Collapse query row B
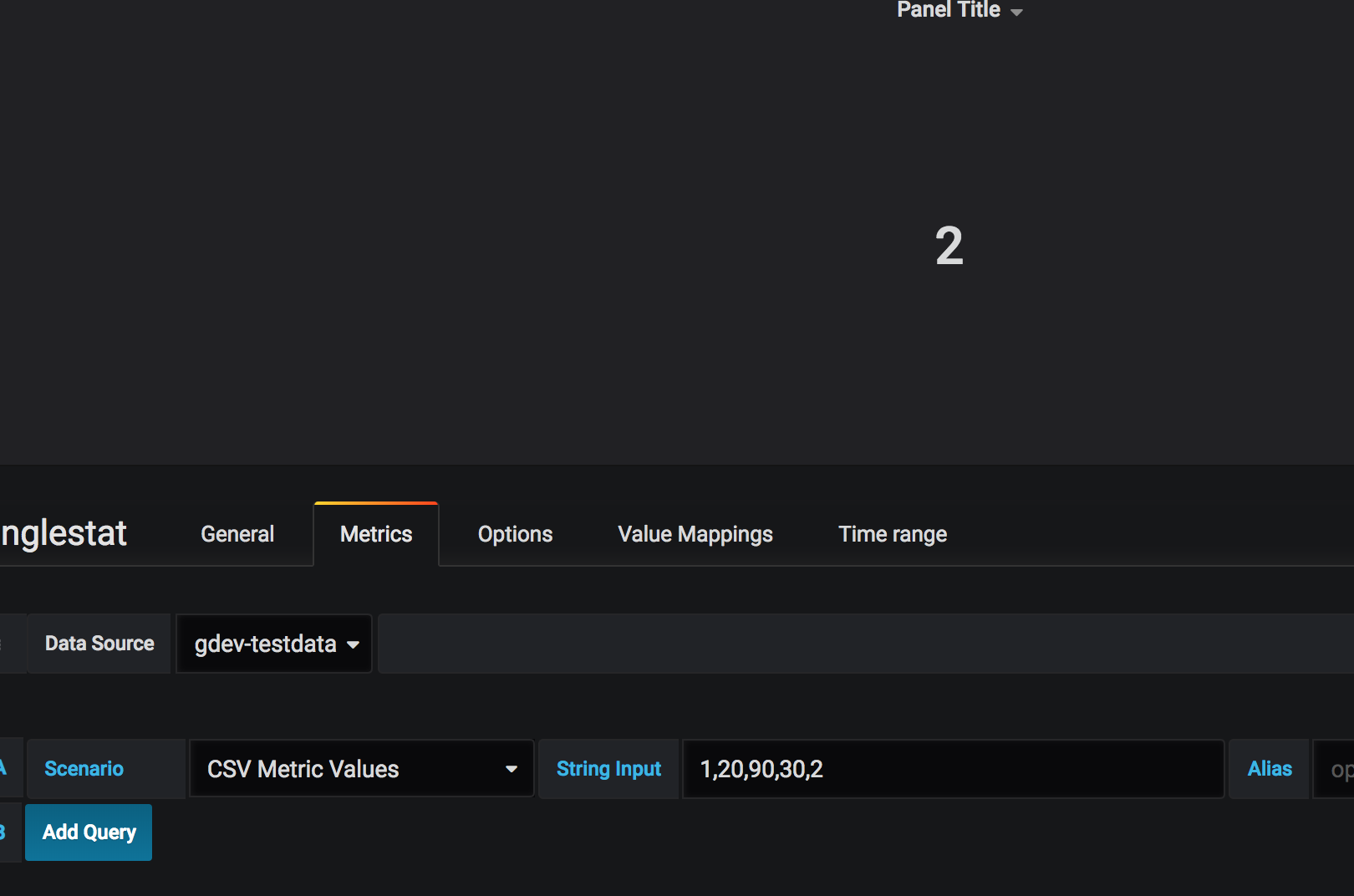Viewport: 1354px width, 896px height. [x=4, y=832]
